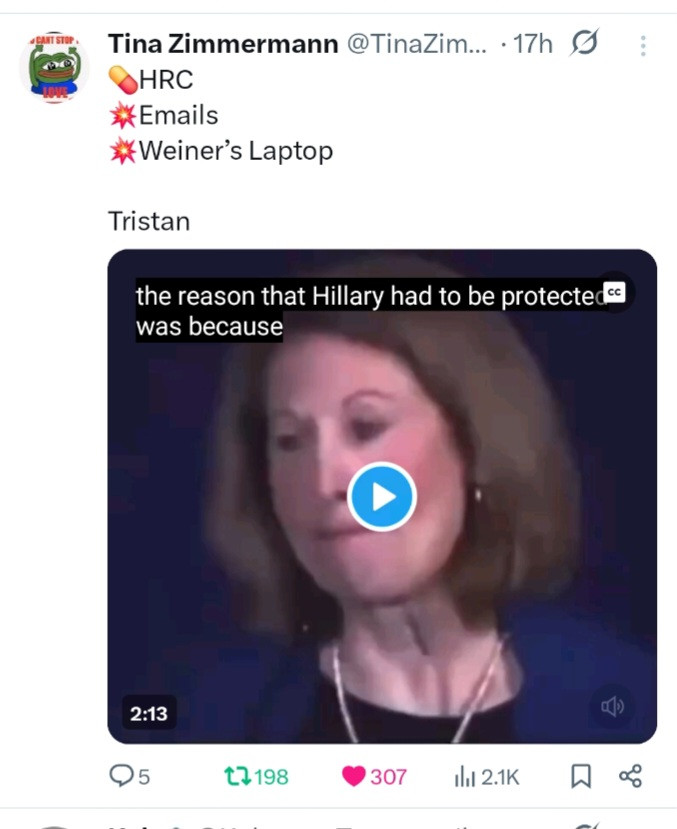Click the Weiner's Laptop tweet text
Screen dimensions: 677x829
236,151
